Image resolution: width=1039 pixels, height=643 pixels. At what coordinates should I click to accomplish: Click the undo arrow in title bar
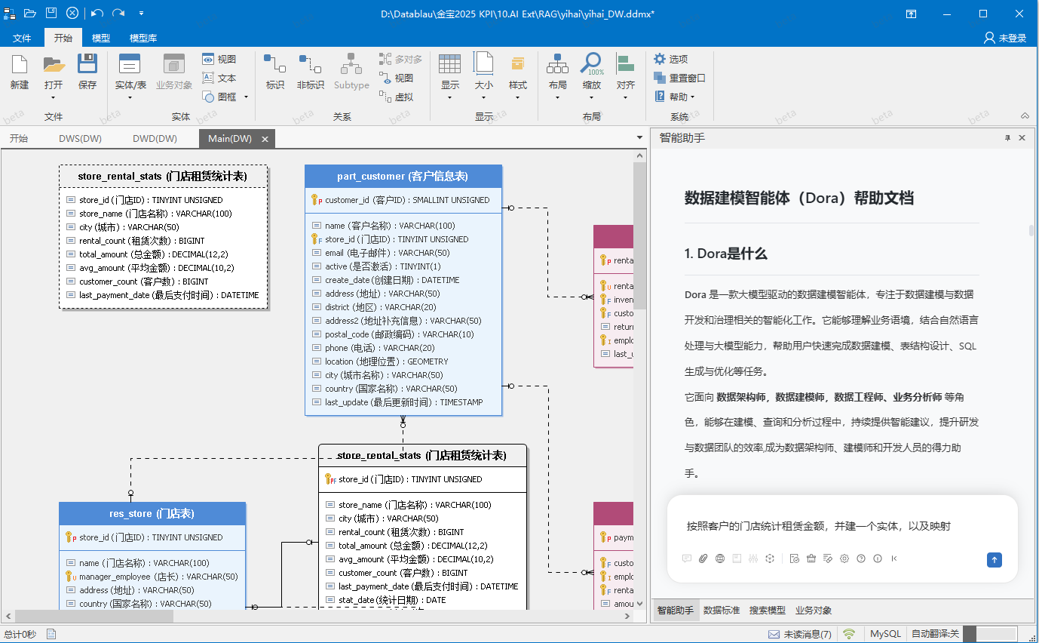pos(97,13)
